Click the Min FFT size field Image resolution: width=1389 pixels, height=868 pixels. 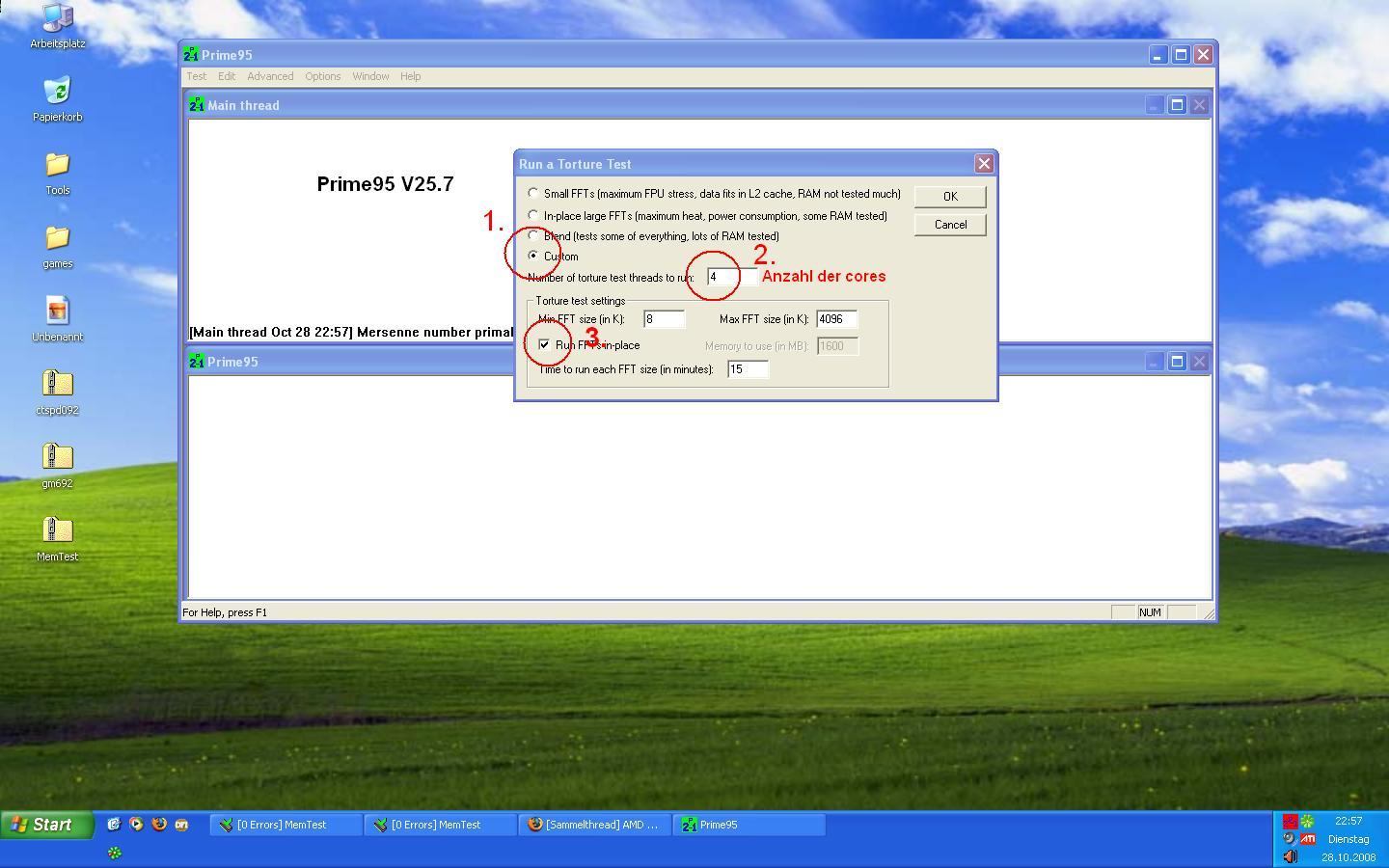pos(664,319)
